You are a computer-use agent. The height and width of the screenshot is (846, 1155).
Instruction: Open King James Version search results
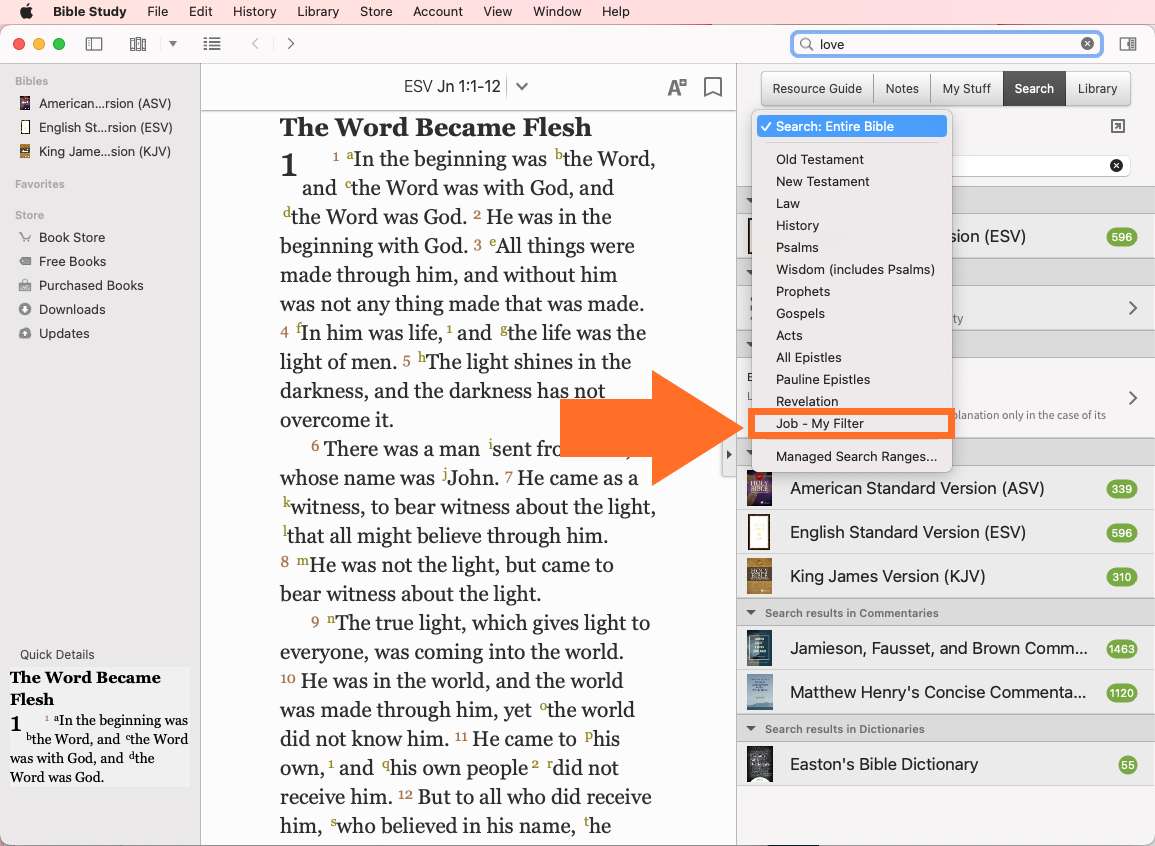tap(886, 576)
